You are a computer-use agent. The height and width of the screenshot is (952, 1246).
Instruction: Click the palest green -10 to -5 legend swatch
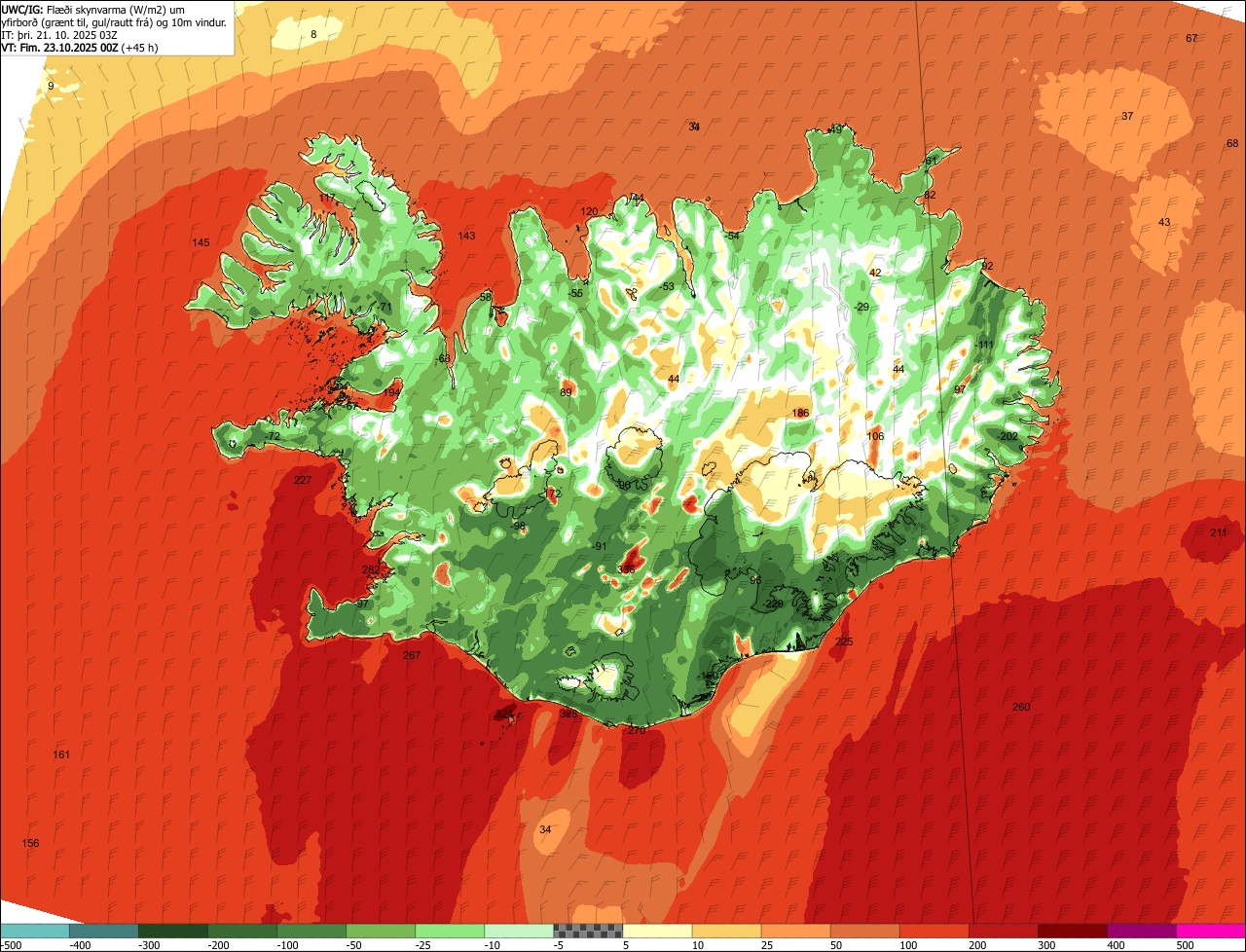tap(518, 931)
